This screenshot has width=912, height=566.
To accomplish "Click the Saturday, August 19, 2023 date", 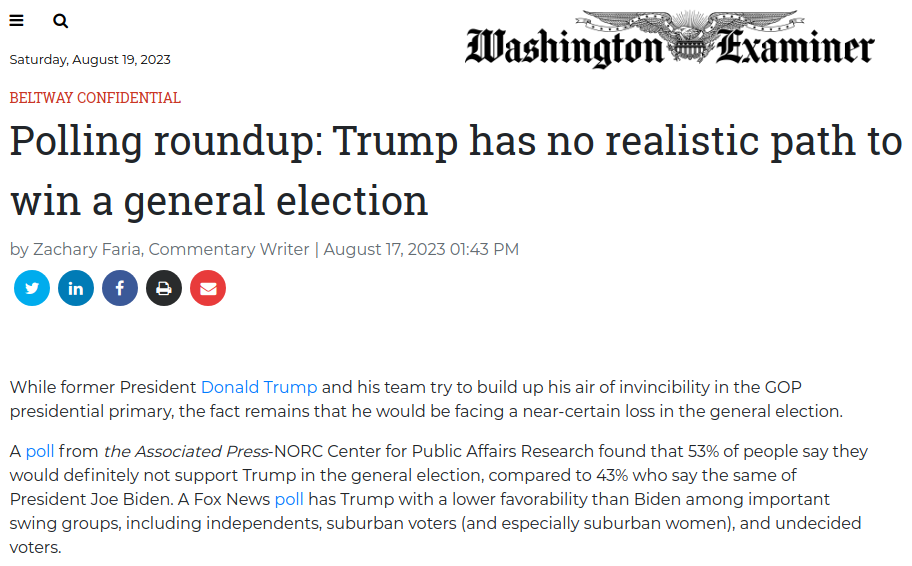I will [90, 59].
